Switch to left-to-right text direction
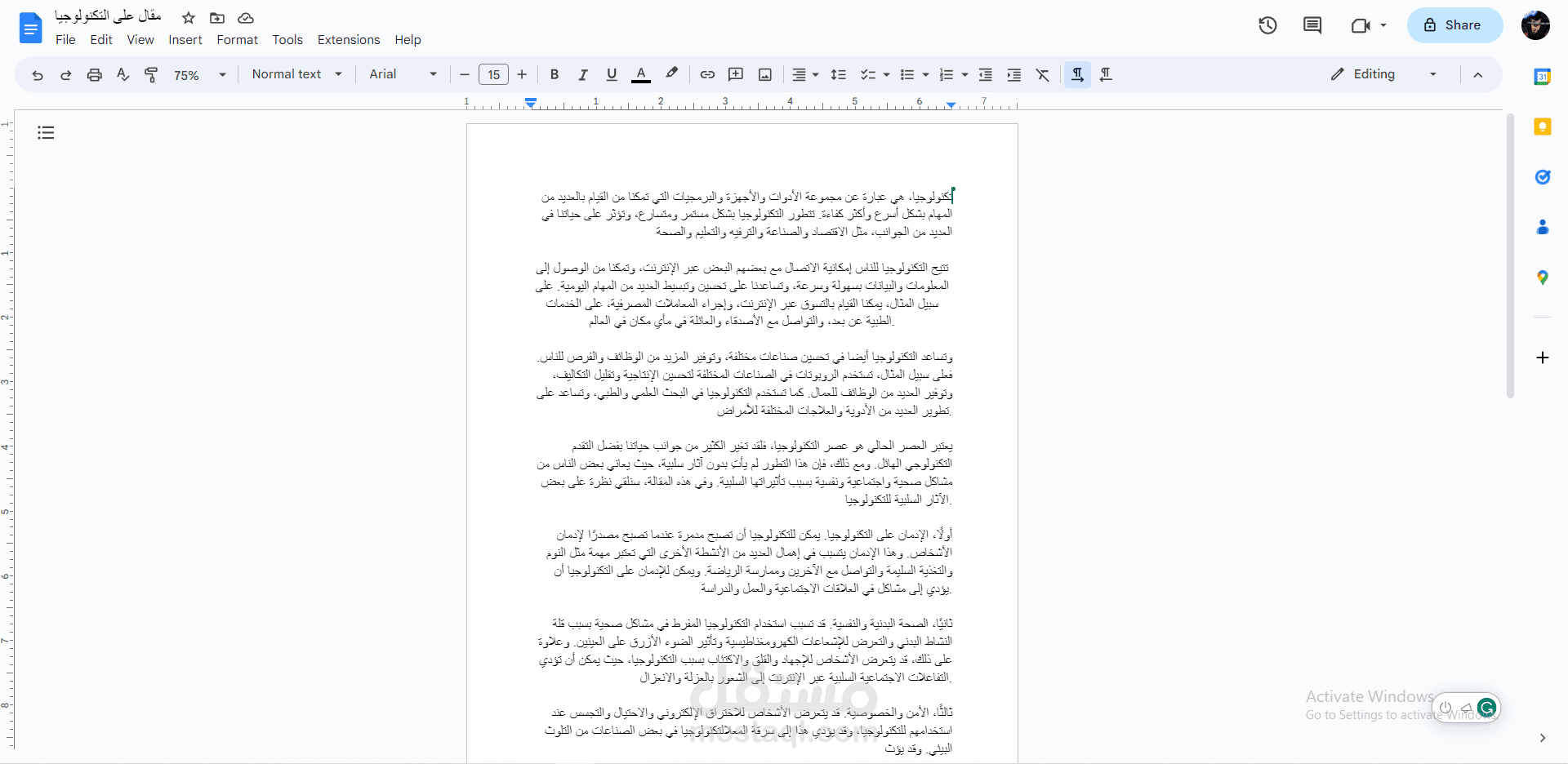The width and height of the screenshot is (1568, 764). (1077, 74)
